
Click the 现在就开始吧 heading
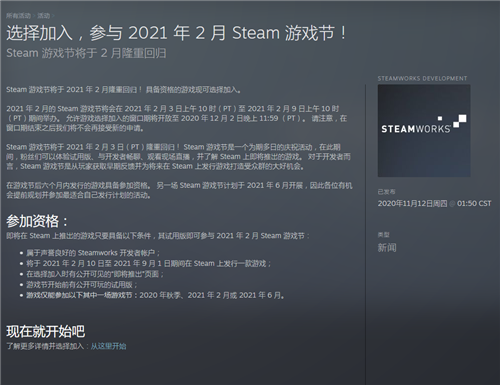tap(45, 331)
